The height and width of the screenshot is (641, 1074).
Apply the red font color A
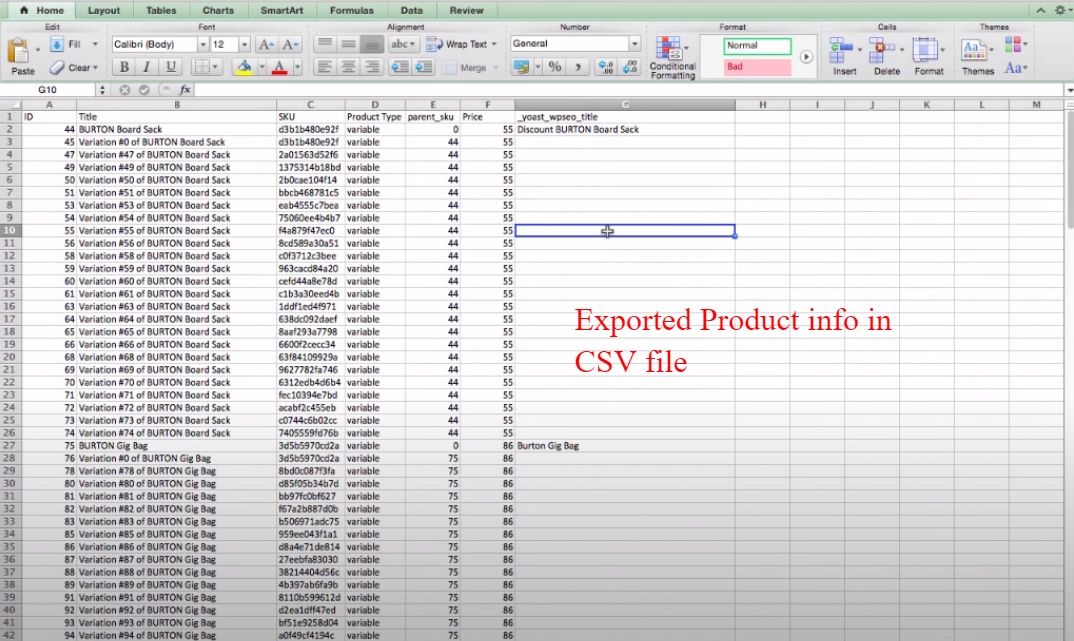pyautogui.click(x=279, y=67)
